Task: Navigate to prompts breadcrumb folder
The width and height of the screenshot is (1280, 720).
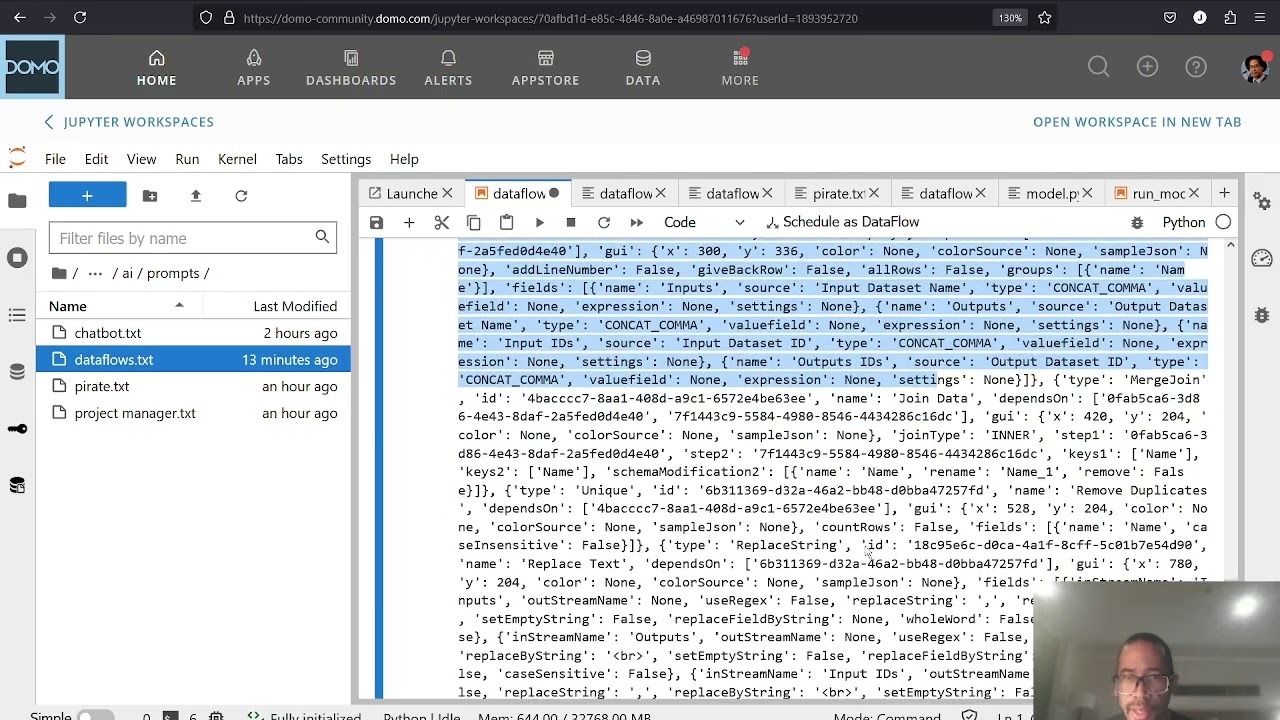Action: click(x=173, y=273)
